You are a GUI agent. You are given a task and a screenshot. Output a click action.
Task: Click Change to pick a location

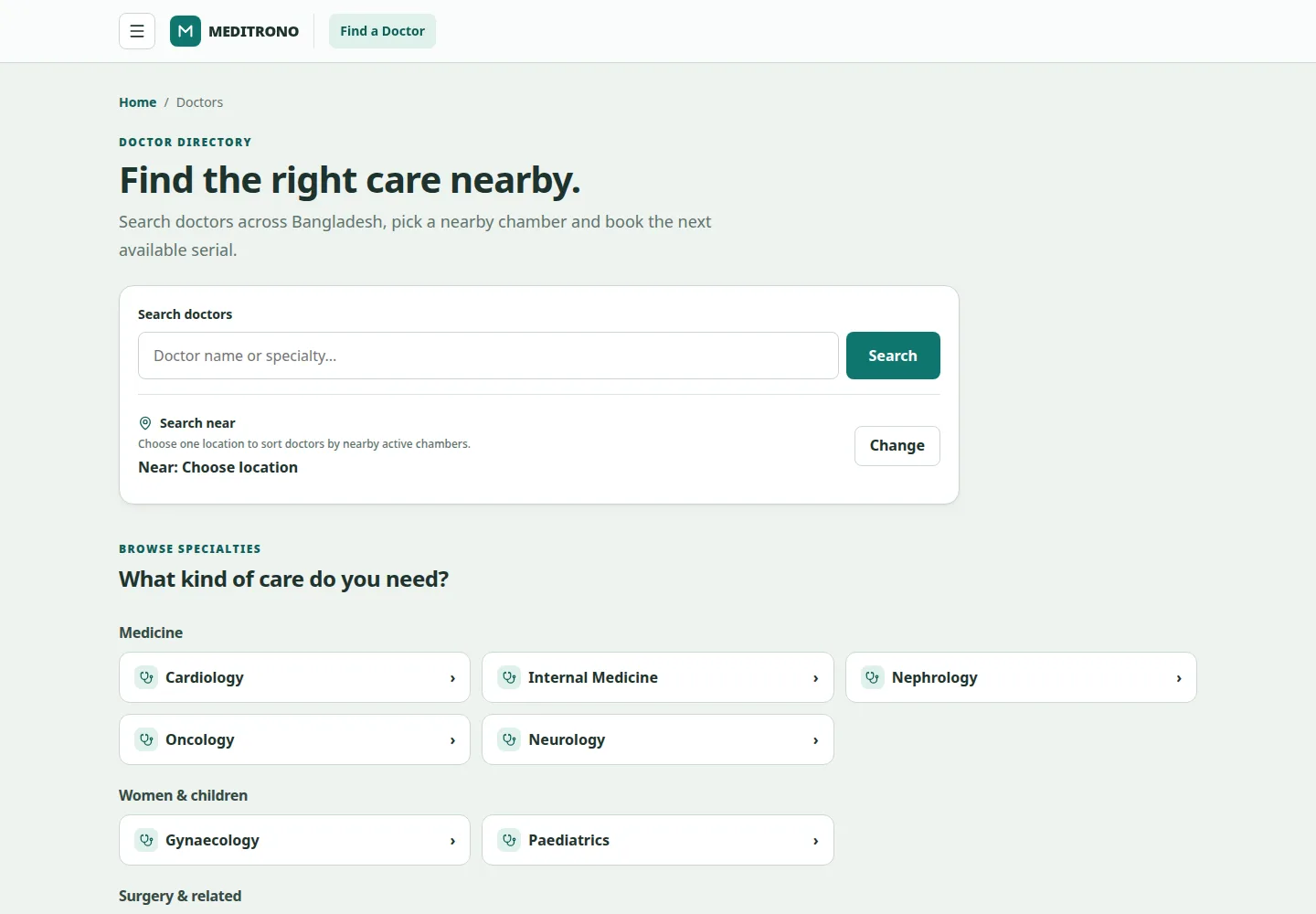click(x=897, y=446)
